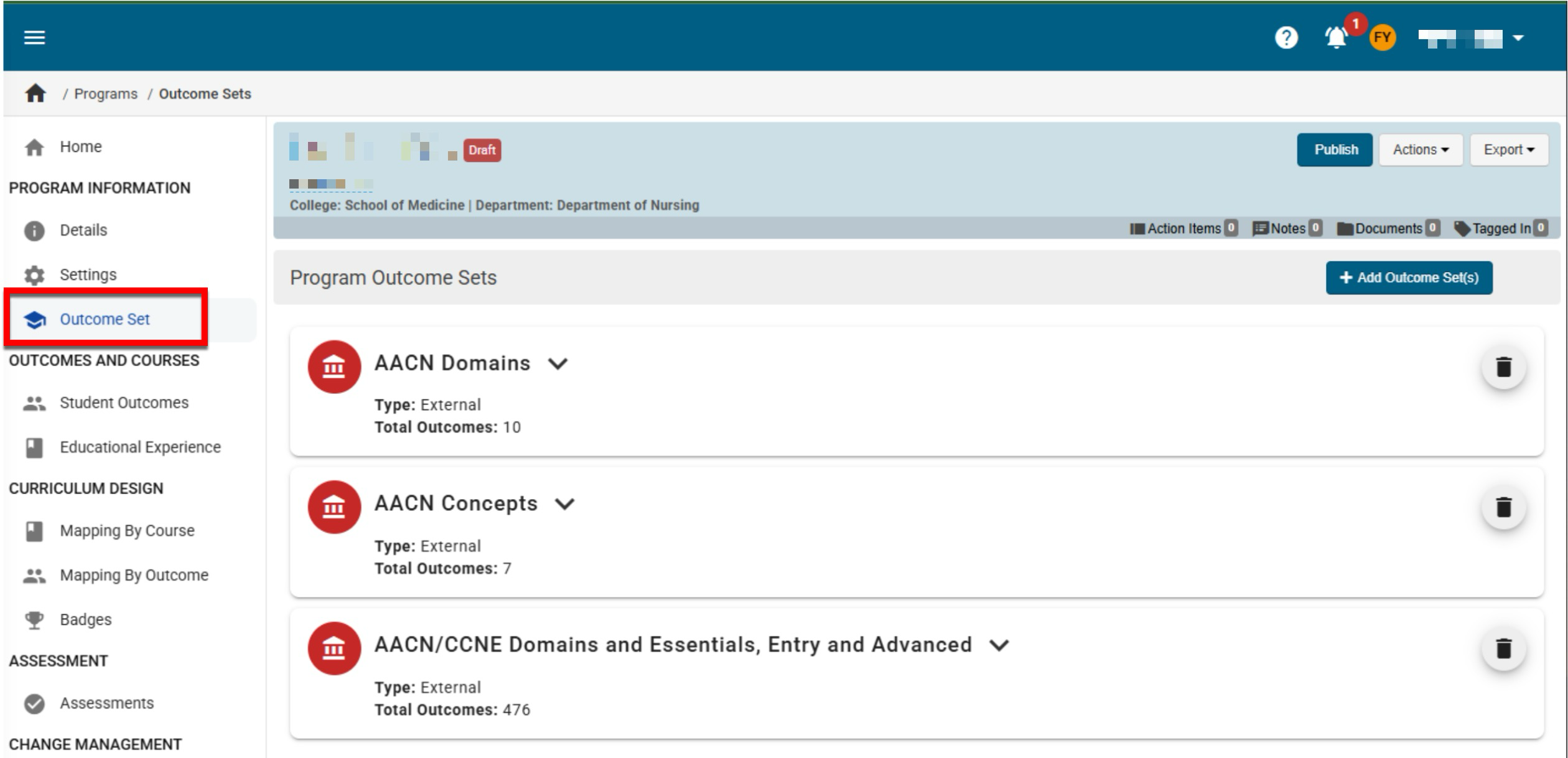Screen dimensions: 1568x758
Task: Click the help question mark icon
Action: pyautogui.click(x=1286, y=37)
